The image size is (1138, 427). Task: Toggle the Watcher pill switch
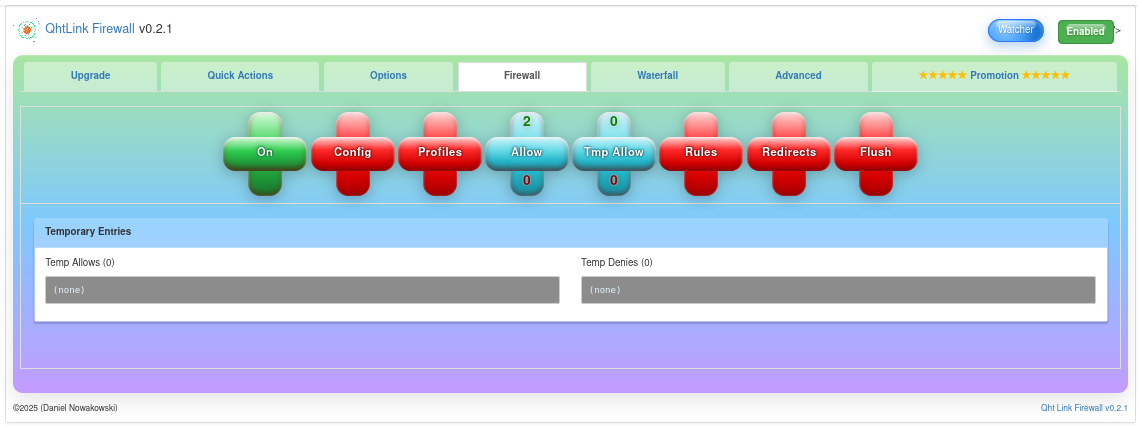coord(1015,30)
